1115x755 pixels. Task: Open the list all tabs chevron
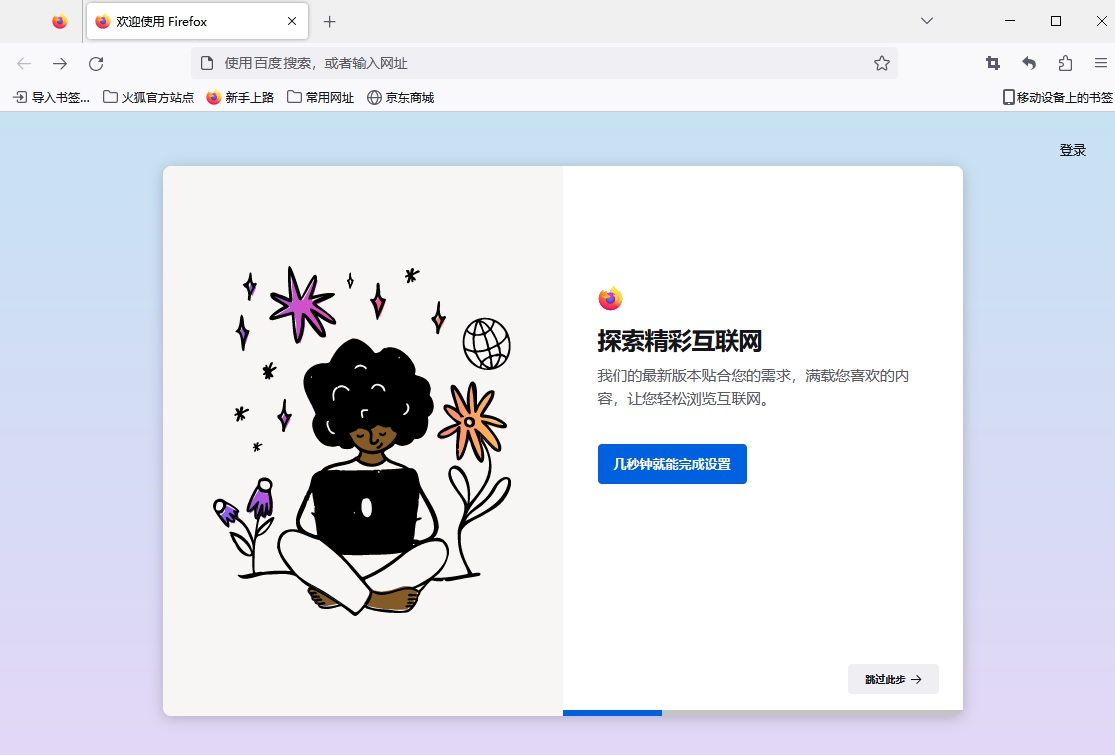coord(927,21)
